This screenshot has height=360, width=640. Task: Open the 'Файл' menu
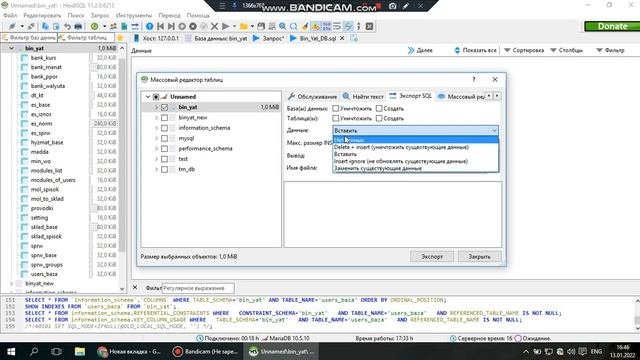(x=10, y=15)
